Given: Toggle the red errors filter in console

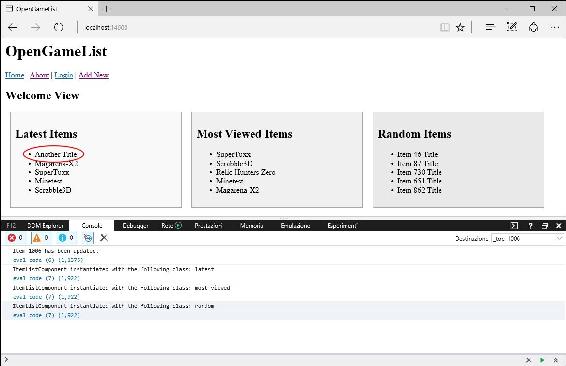Looking at the screenshot, I should [x=15, y=238].
